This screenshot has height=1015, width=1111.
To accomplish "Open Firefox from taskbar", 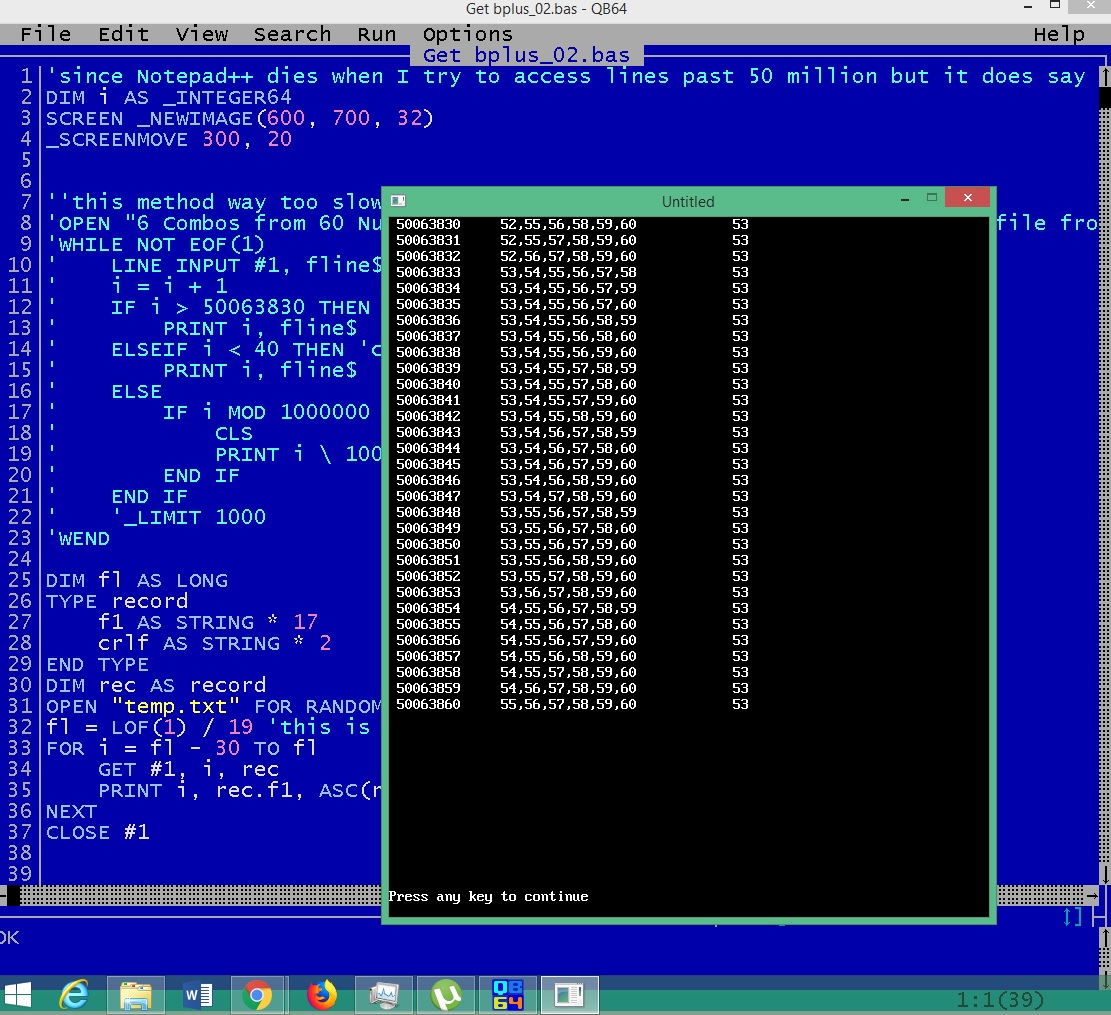I will click(321, 995).
